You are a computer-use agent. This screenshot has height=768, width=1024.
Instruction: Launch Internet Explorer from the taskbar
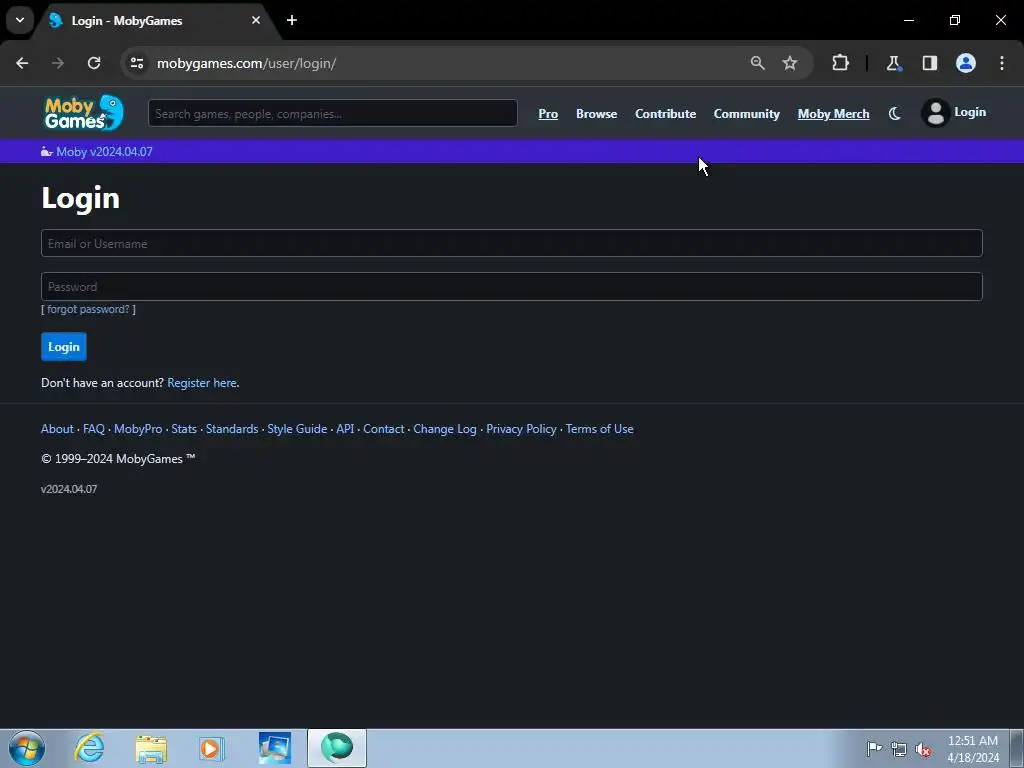[89, 748]
